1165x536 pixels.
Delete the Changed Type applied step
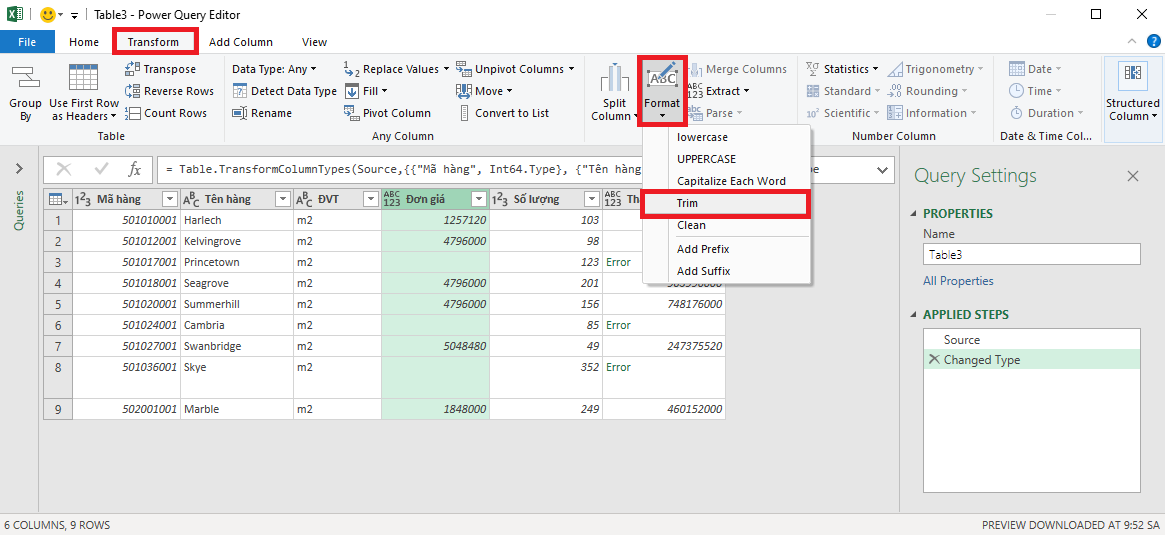934,360
